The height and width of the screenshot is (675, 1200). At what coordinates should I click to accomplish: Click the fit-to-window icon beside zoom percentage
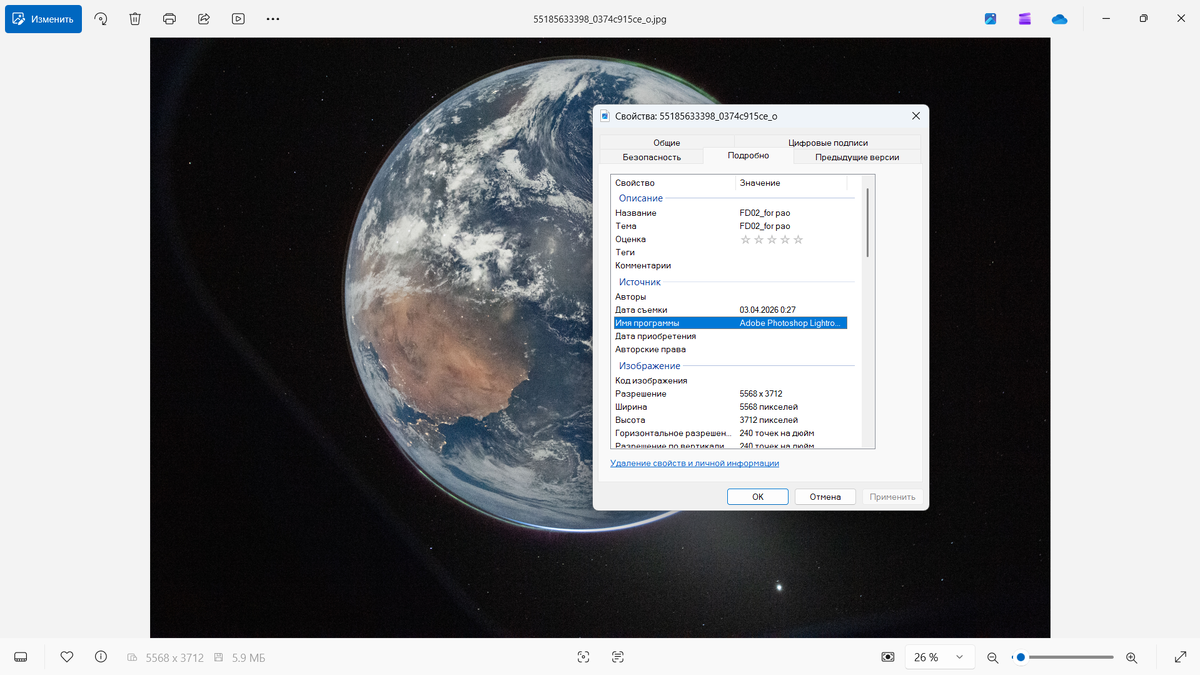coord(887,657)
